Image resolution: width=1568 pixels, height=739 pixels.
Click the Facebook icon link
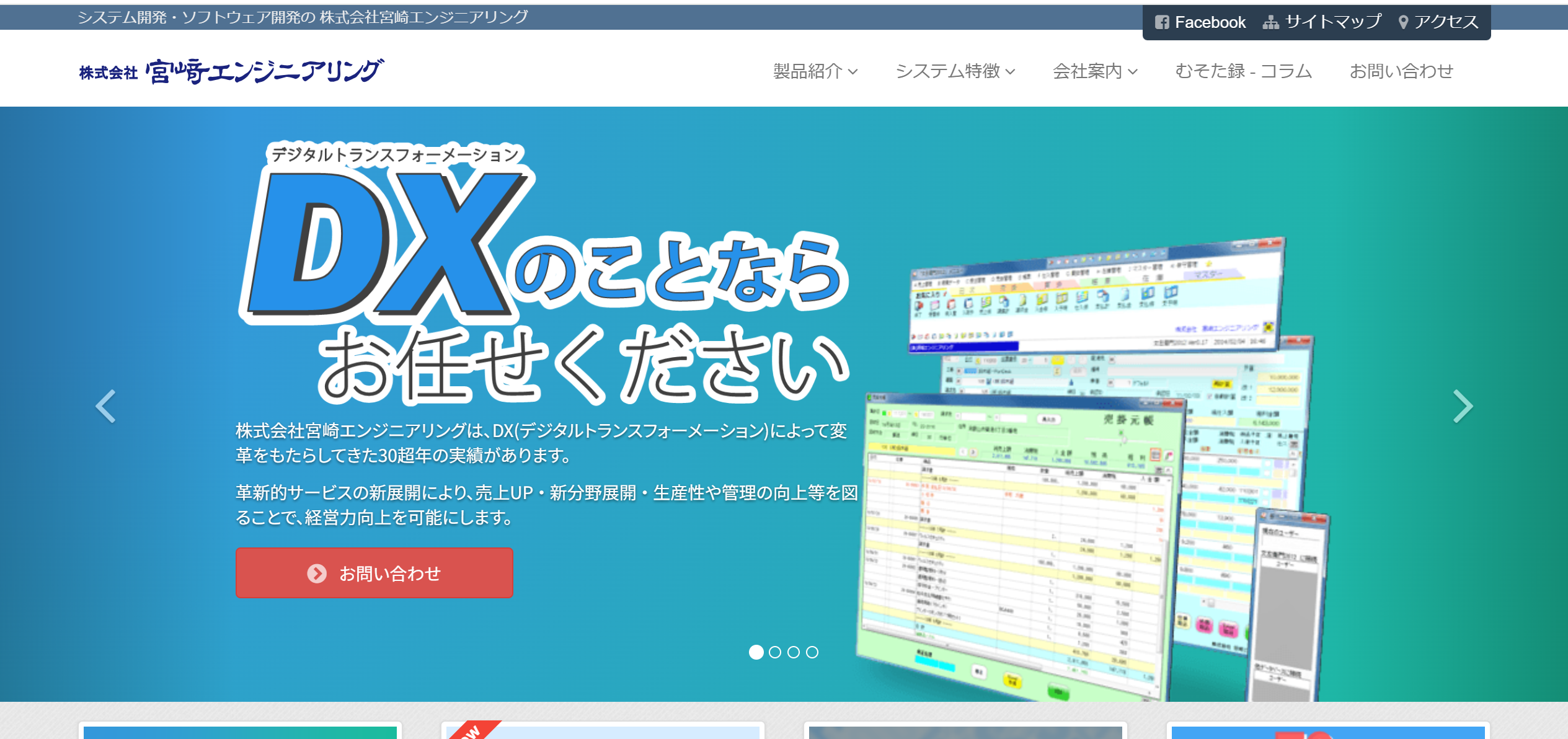coord(1162,22)
